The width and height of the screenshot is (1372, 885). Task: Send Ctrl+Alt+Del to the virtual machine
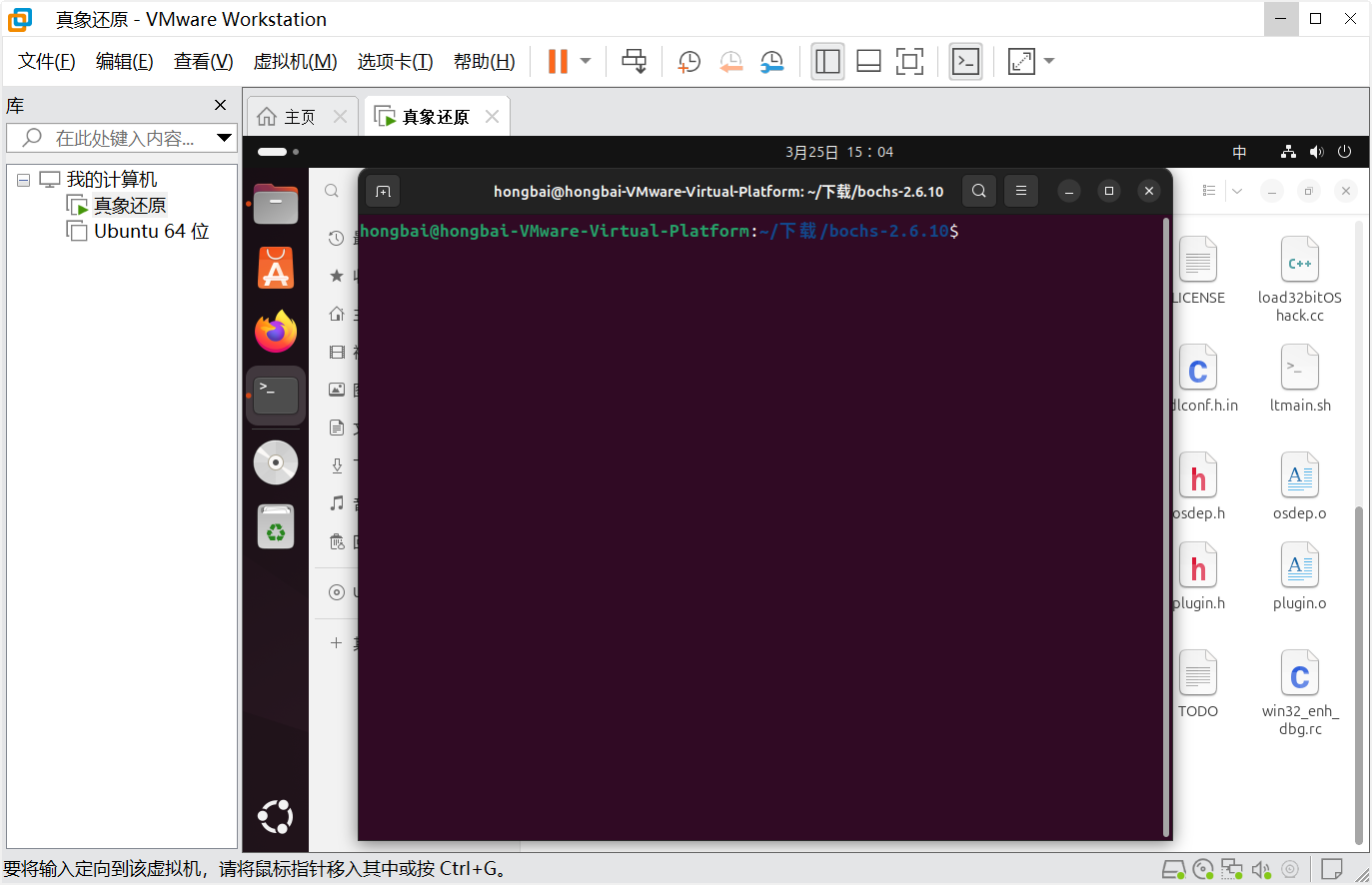(x=634, y=61)
